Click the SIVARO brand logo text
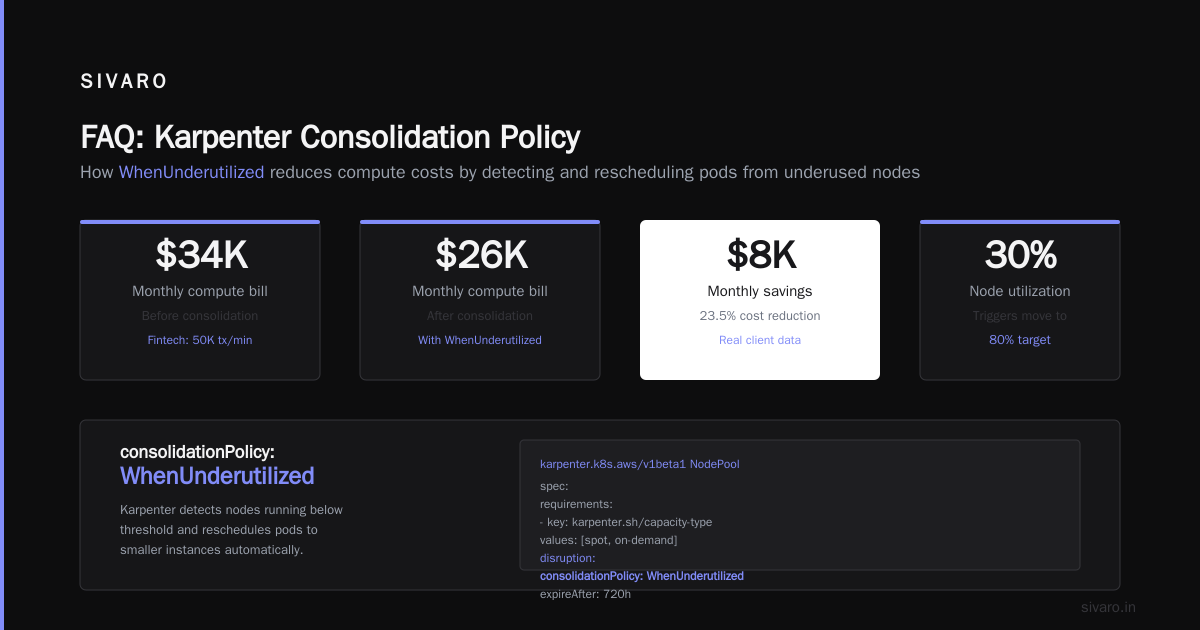1200x630 pixels. coord(124,82)
